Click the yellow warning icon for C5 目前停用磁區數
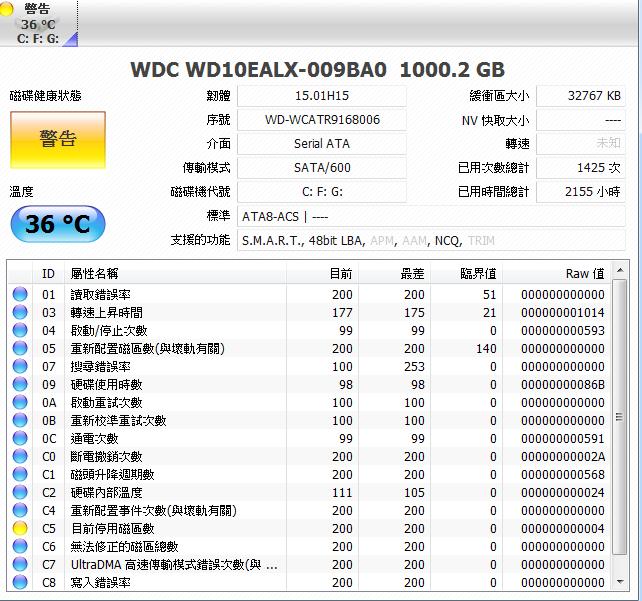 (20, 528)
